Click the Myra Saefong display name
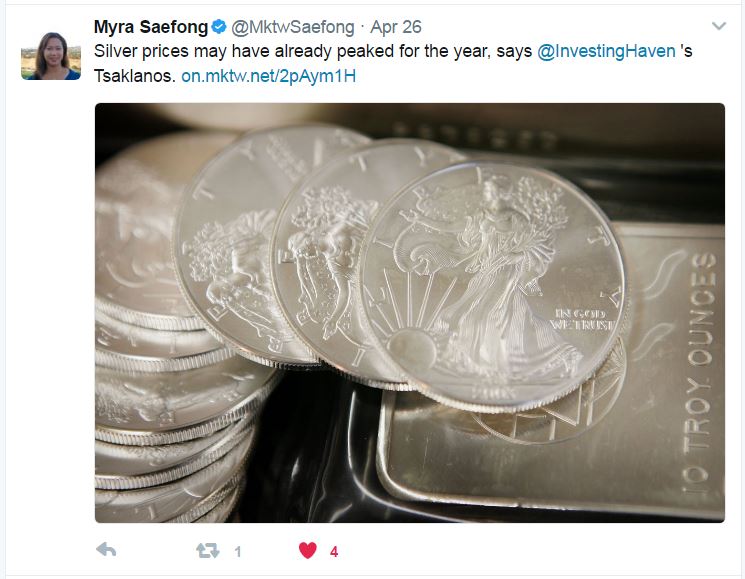Screen dimensions: 745x579 point(151,27)
